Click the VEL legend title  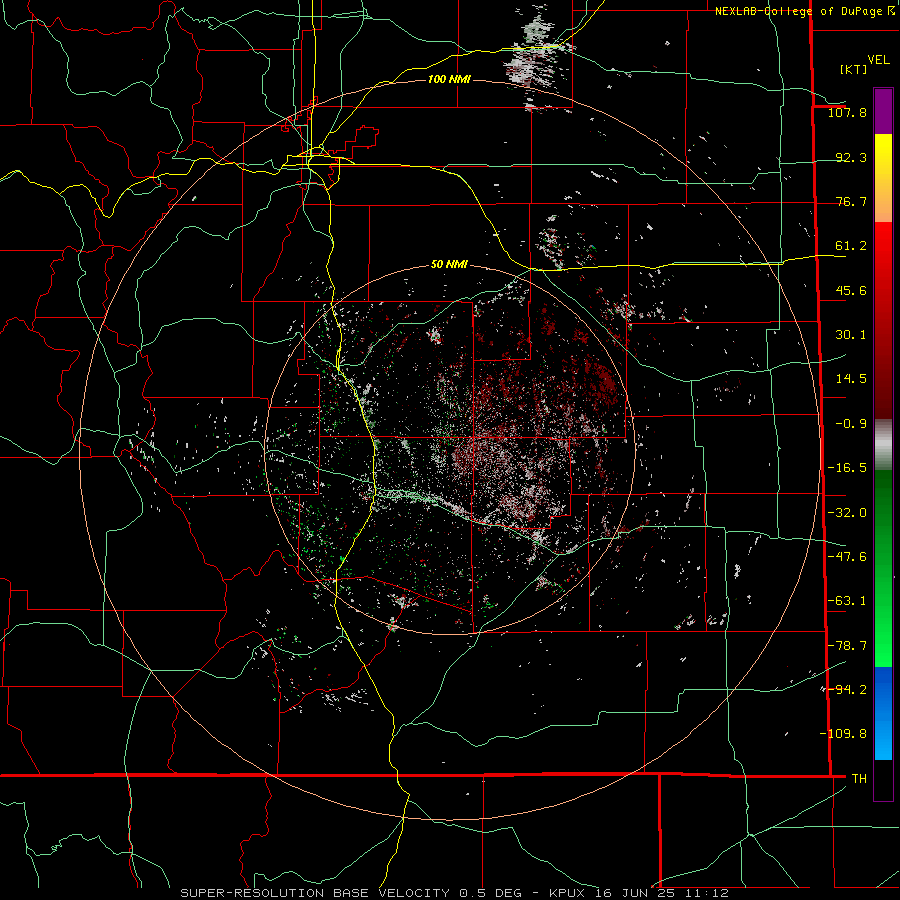(x=878, y=60)
